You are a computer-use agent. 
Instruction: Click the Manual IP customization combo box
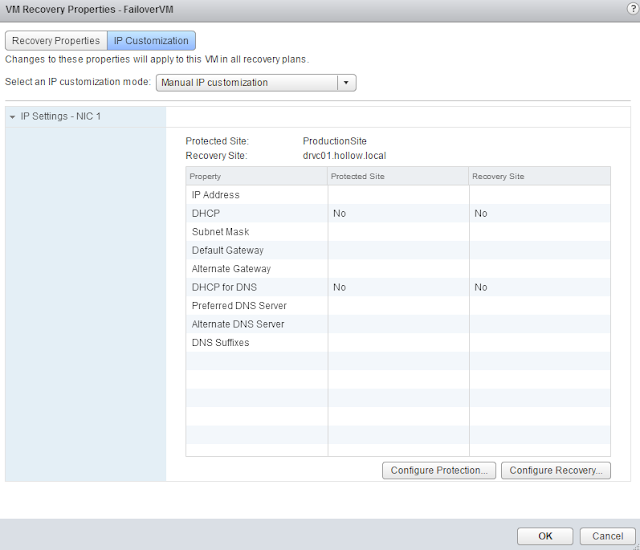[256, 82]
